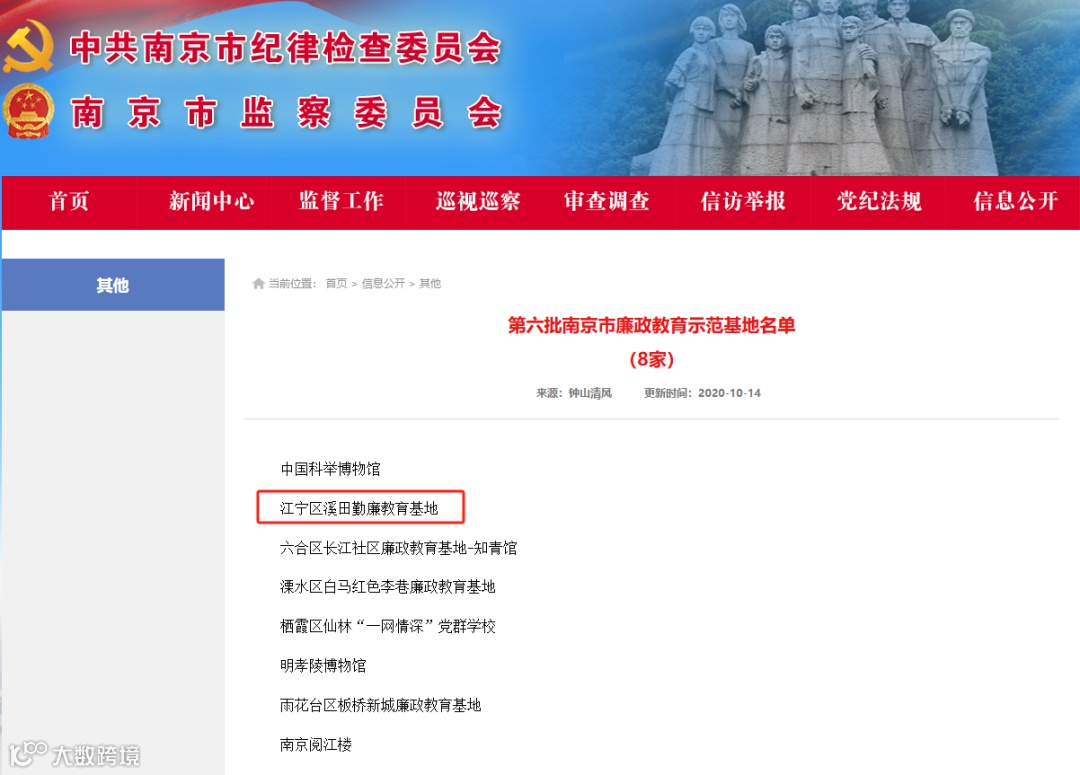
Task: Click the 其他 breadcrumb link
Action: pos(430,284)
